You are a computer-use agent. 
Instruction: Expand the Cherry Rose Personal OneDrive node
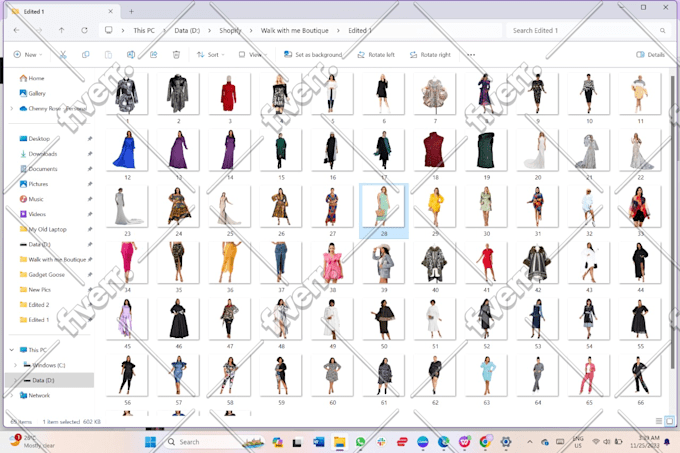click(12, 108)
